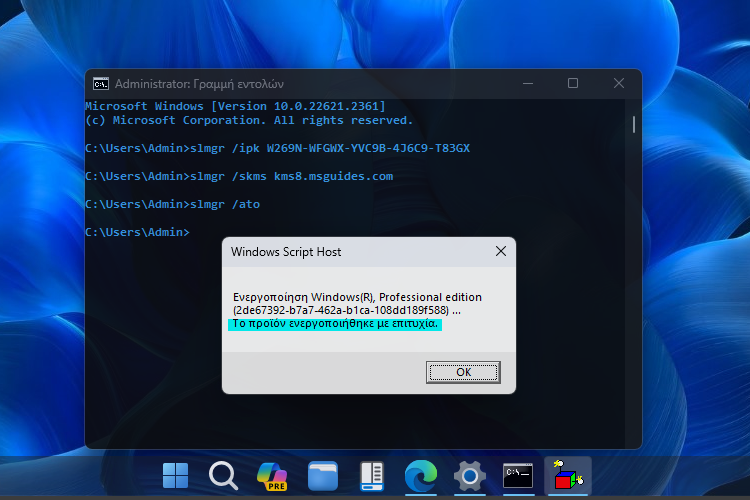Click the Command Prompt vertical scrollbar thumb

click(634, 124)
